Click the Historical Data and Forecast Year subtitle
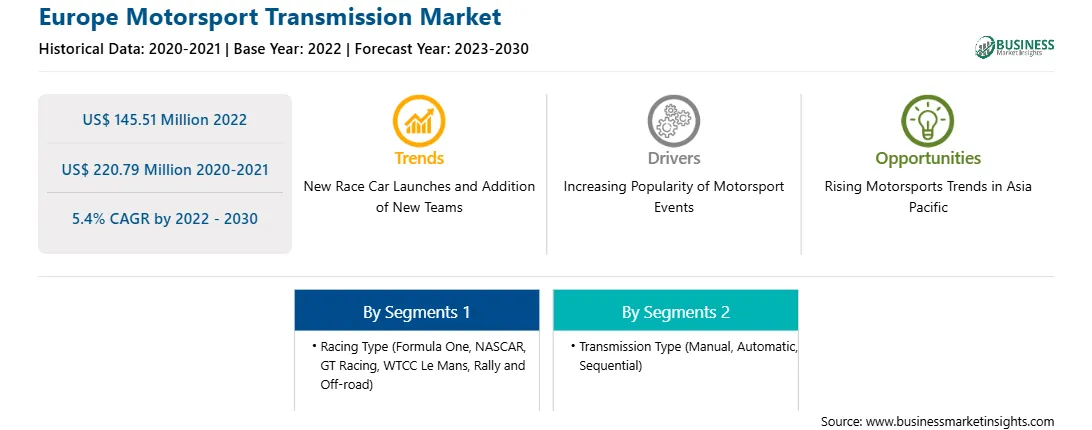This screenshot has height=430, width=1092. coord(283,49)
